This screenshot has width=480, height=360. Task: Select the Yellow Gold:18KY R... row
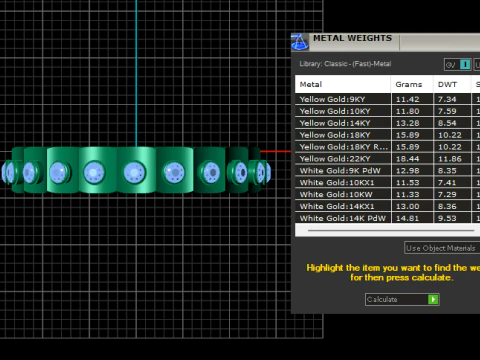(387, 147)
